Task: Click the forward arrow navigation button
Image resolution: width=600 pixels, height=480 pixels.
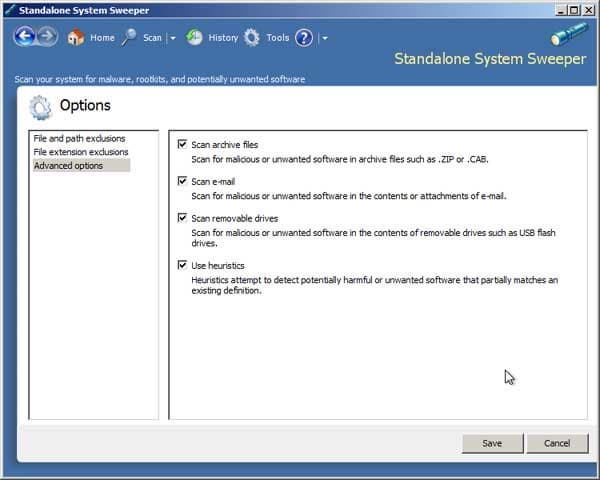Action: (47, 37)
